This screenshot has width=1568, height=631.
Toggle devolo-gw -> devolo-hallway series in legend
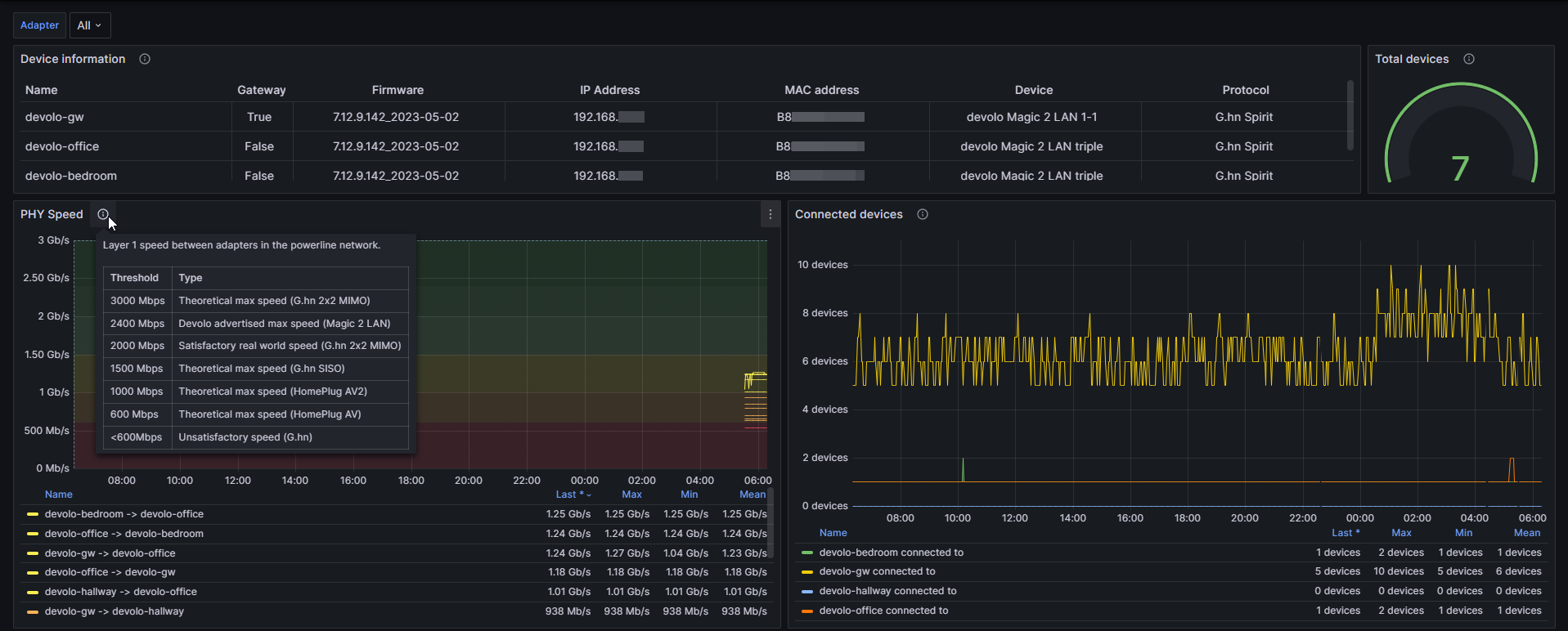pyautogui.click(x=115, y=611)
